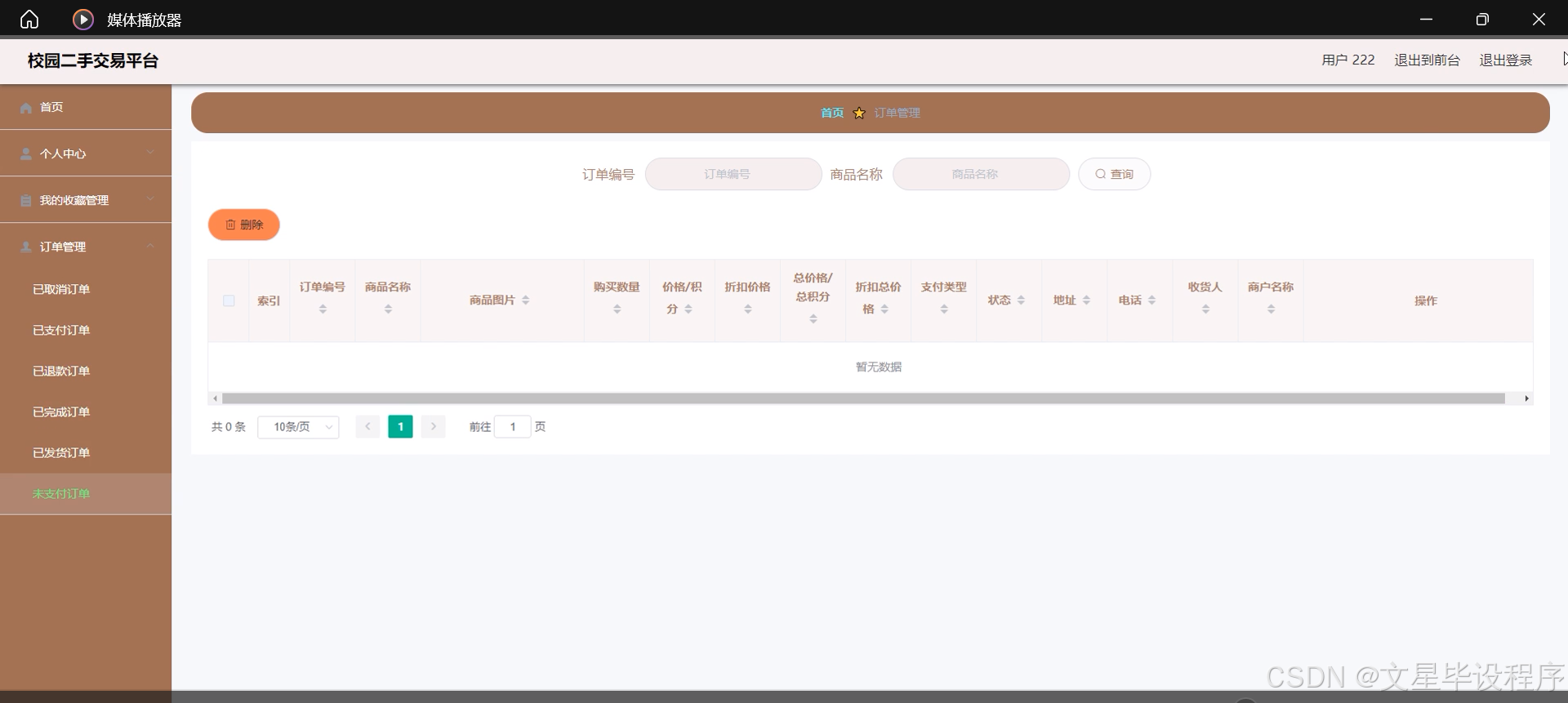
Task: Sort by 地址 column arrows
Action: [x=1086, y=300]
